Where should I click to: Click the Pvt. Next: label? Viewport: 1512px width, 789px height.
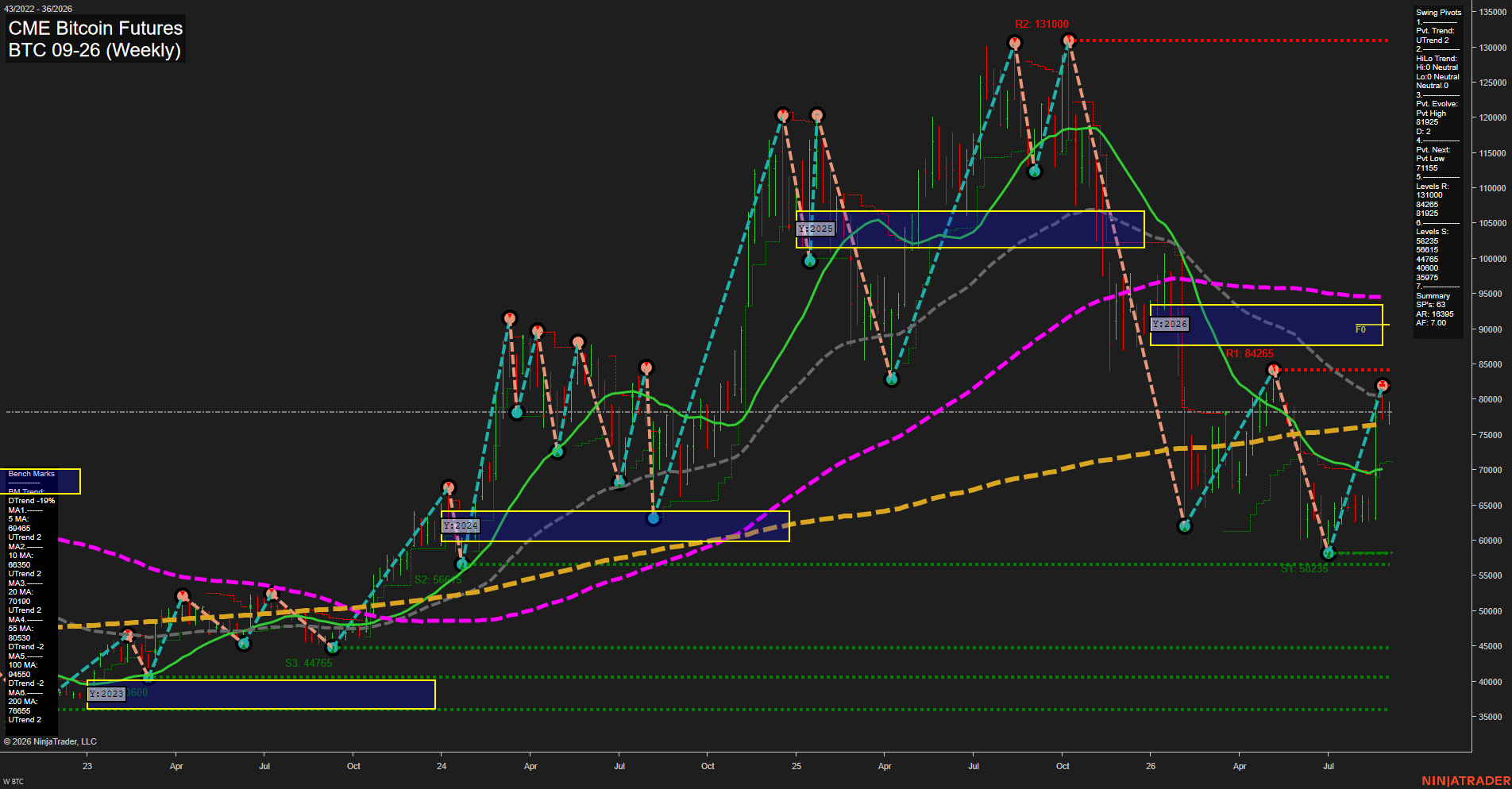pos(1433,150)
